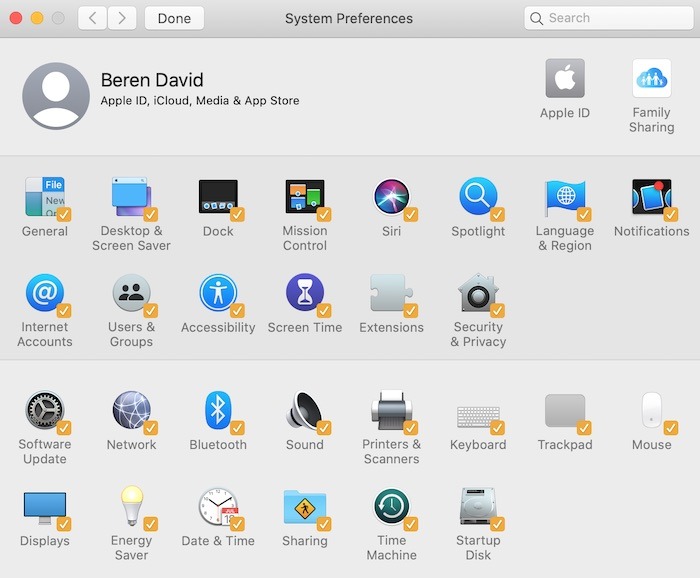
Task: Toggle the Mouse pane checkbox
Action: (671, 428)
